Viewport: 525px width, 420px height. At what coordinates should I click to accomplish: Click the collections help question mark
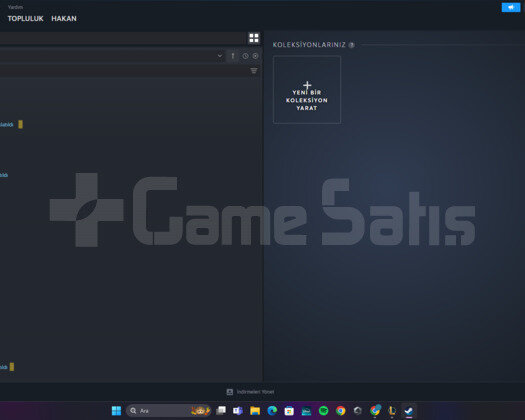351,45
